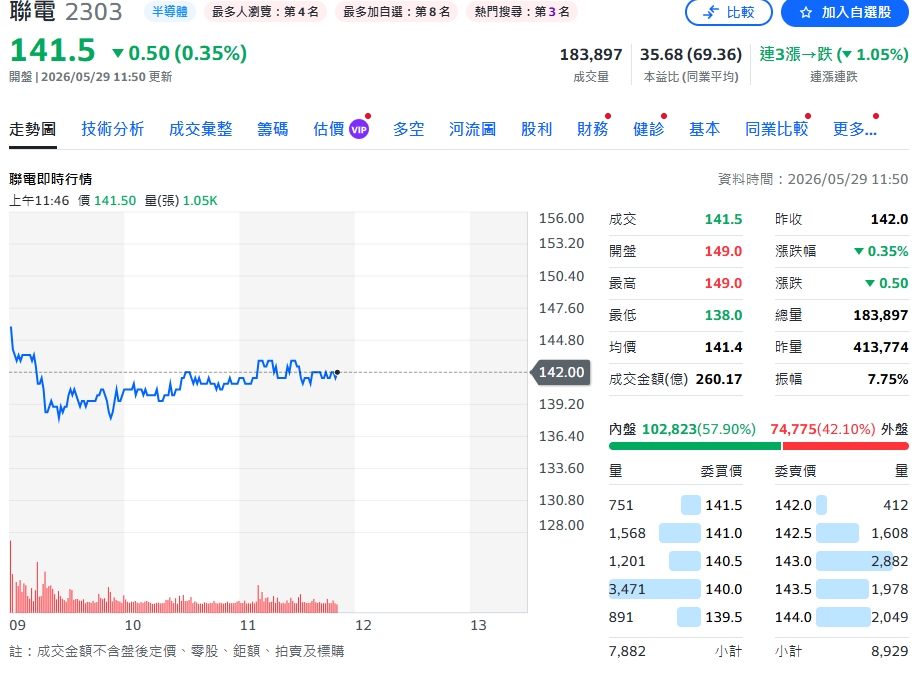This screenshot has width=915, height=679.
Task: Click the green 內盤 portion of ratio bar
Action: tap(694, 446)
